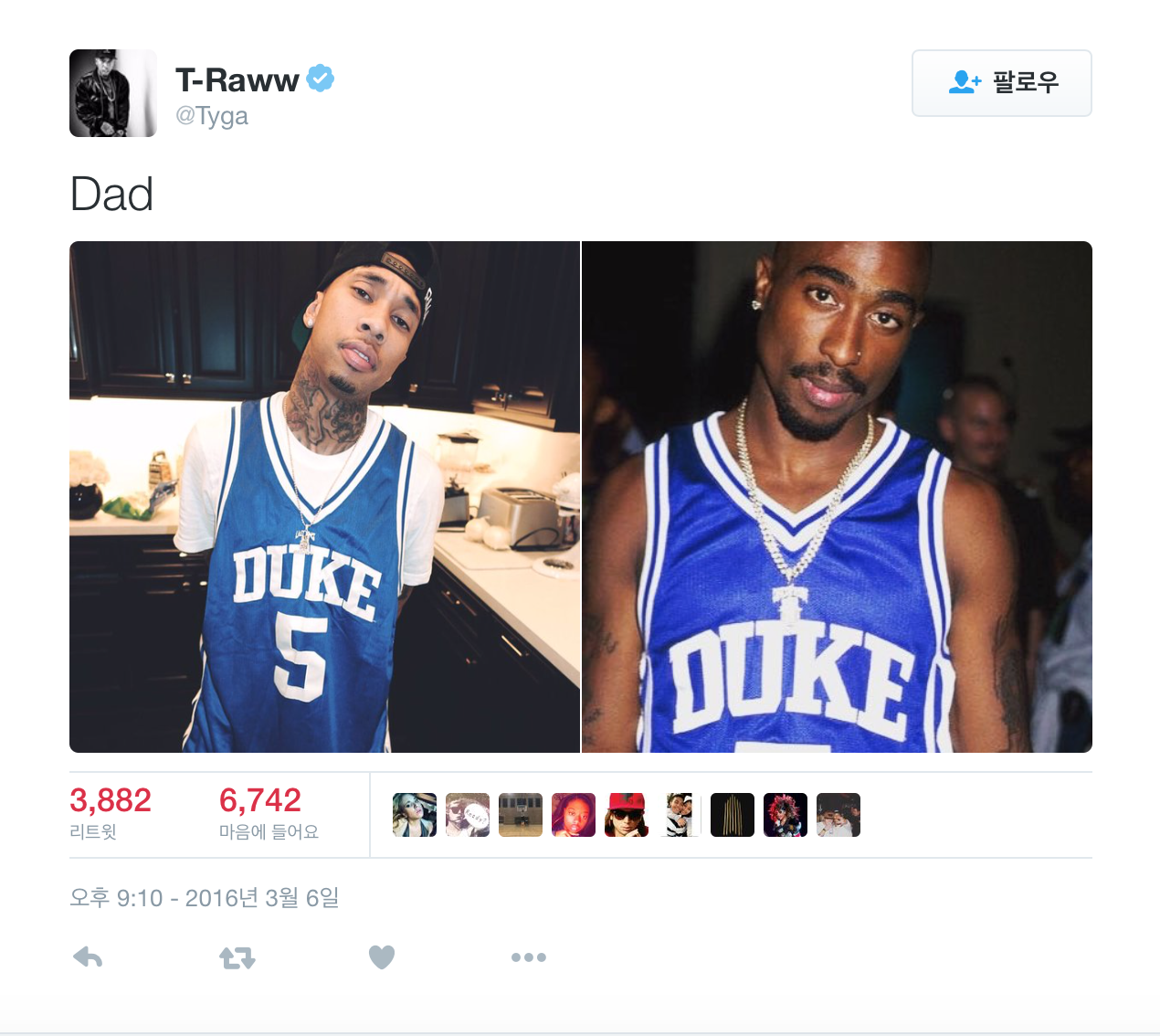Image resolution: width=1160 pixels, height=1036 pixels.
Task: Click the last liker avatar in row
Action: pos(838,815)
